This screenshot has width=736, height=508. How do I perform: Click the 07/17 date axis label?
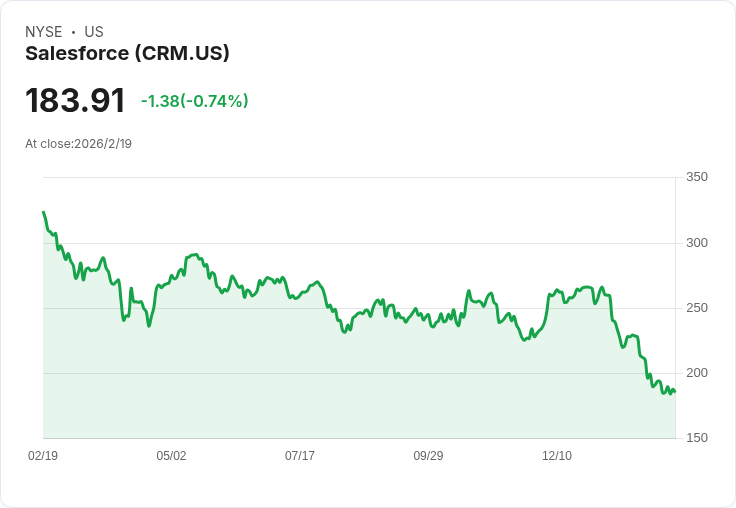click(299, 455)
